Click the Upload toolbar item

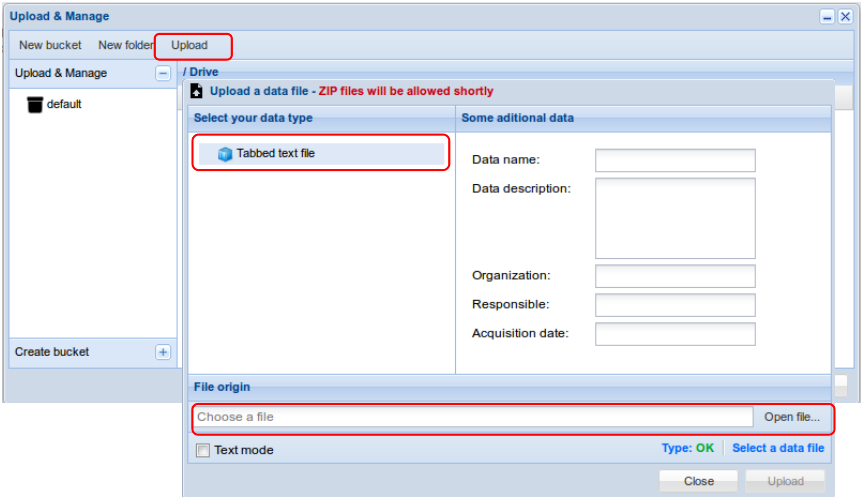(x=190, y=45)
